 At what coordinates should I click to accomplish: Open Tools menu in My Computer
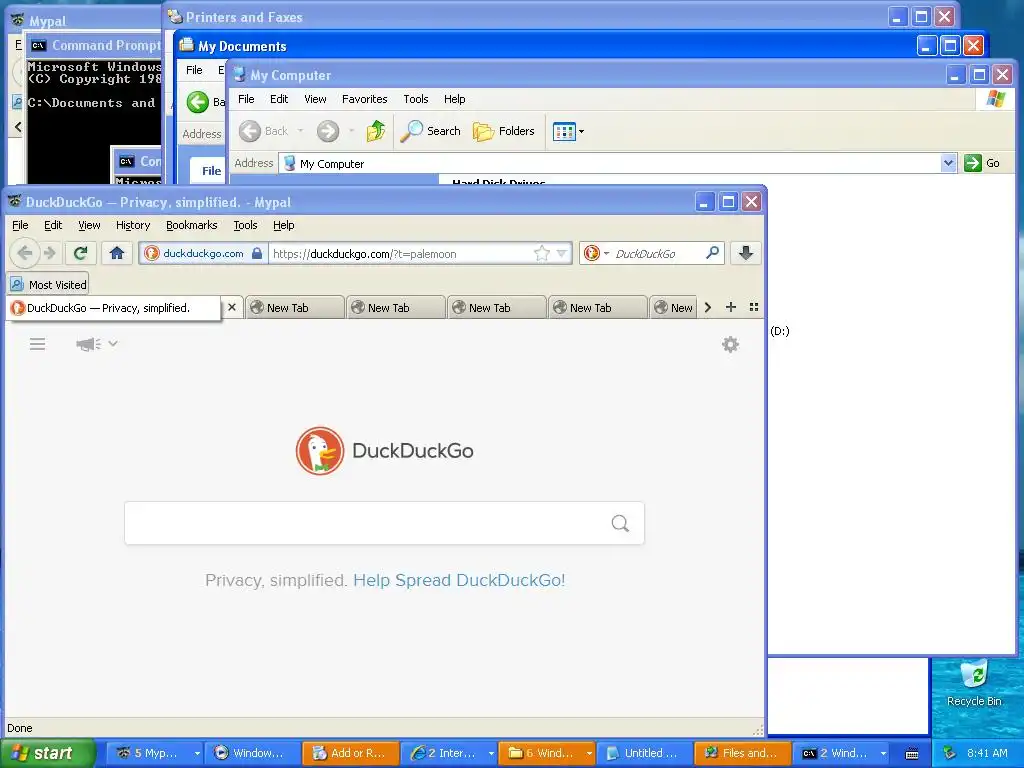click(x=415, y=99)
